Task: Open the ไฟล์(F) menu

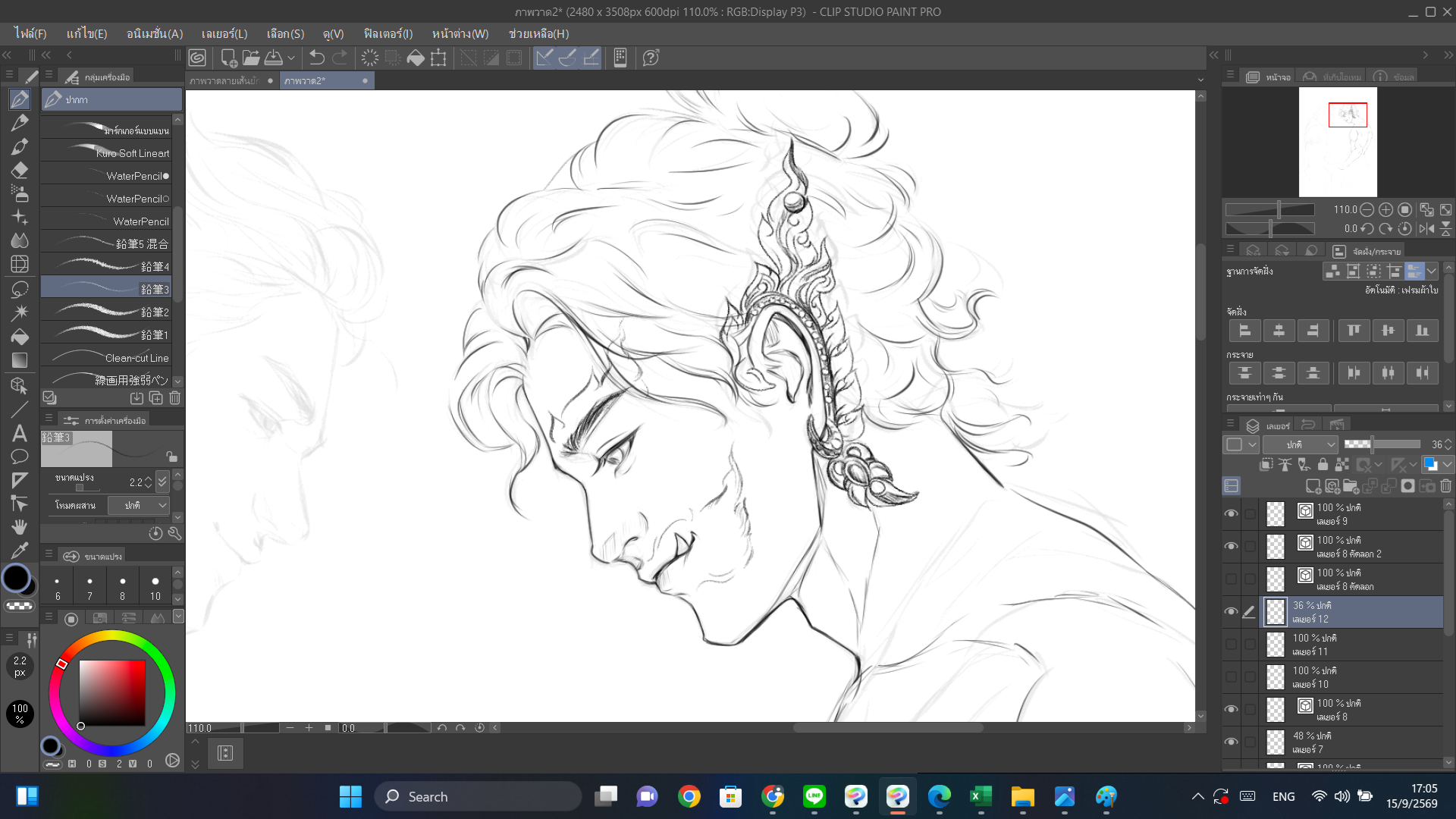Action: click(30, 34)
